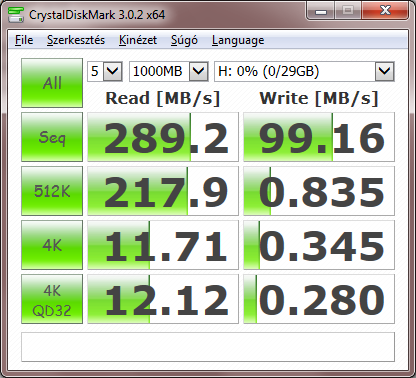Open the Kinézet menu

coord(138,40)
